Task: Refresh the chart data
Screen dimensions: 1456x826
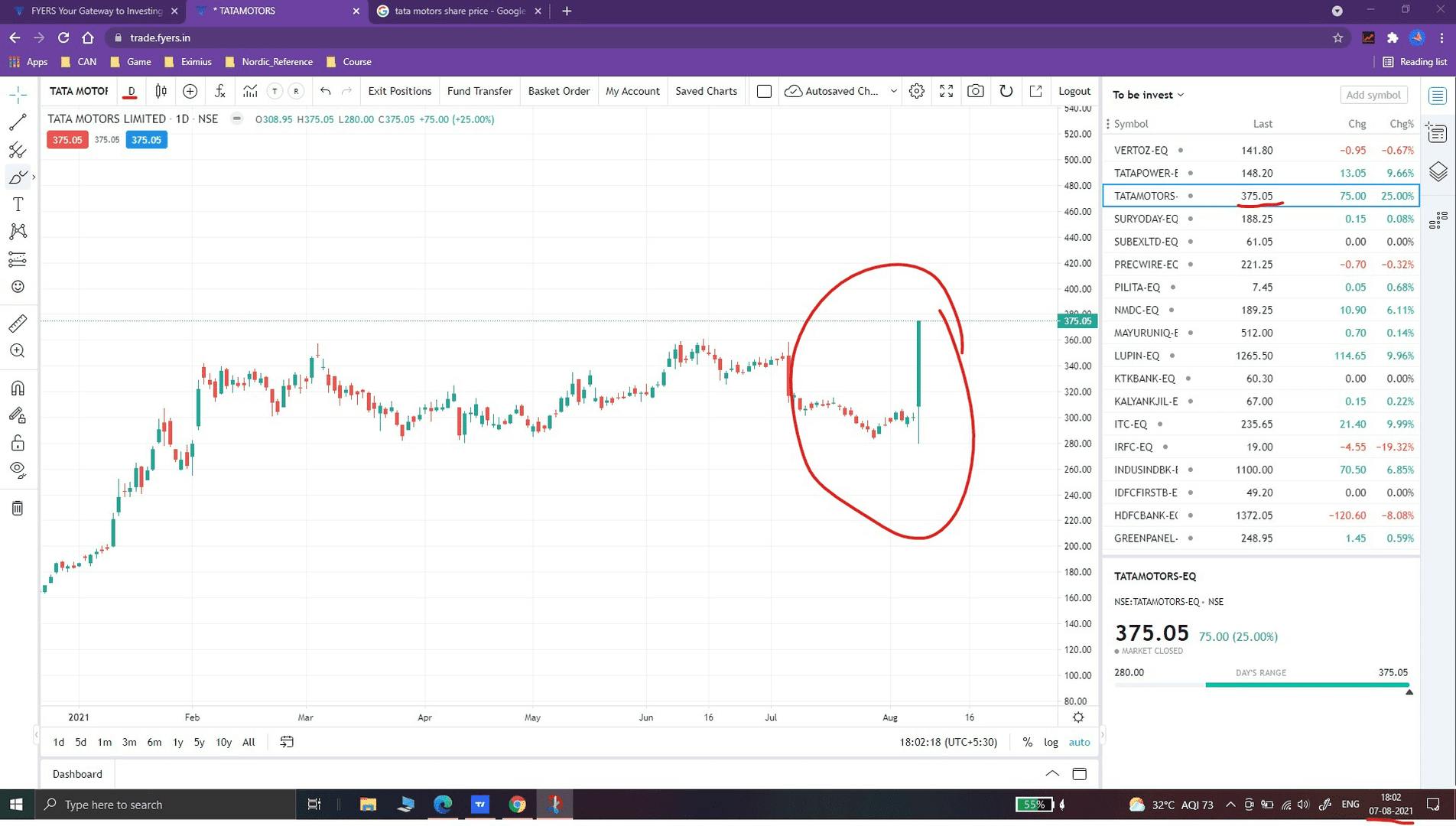Action: pos(1006,91)
